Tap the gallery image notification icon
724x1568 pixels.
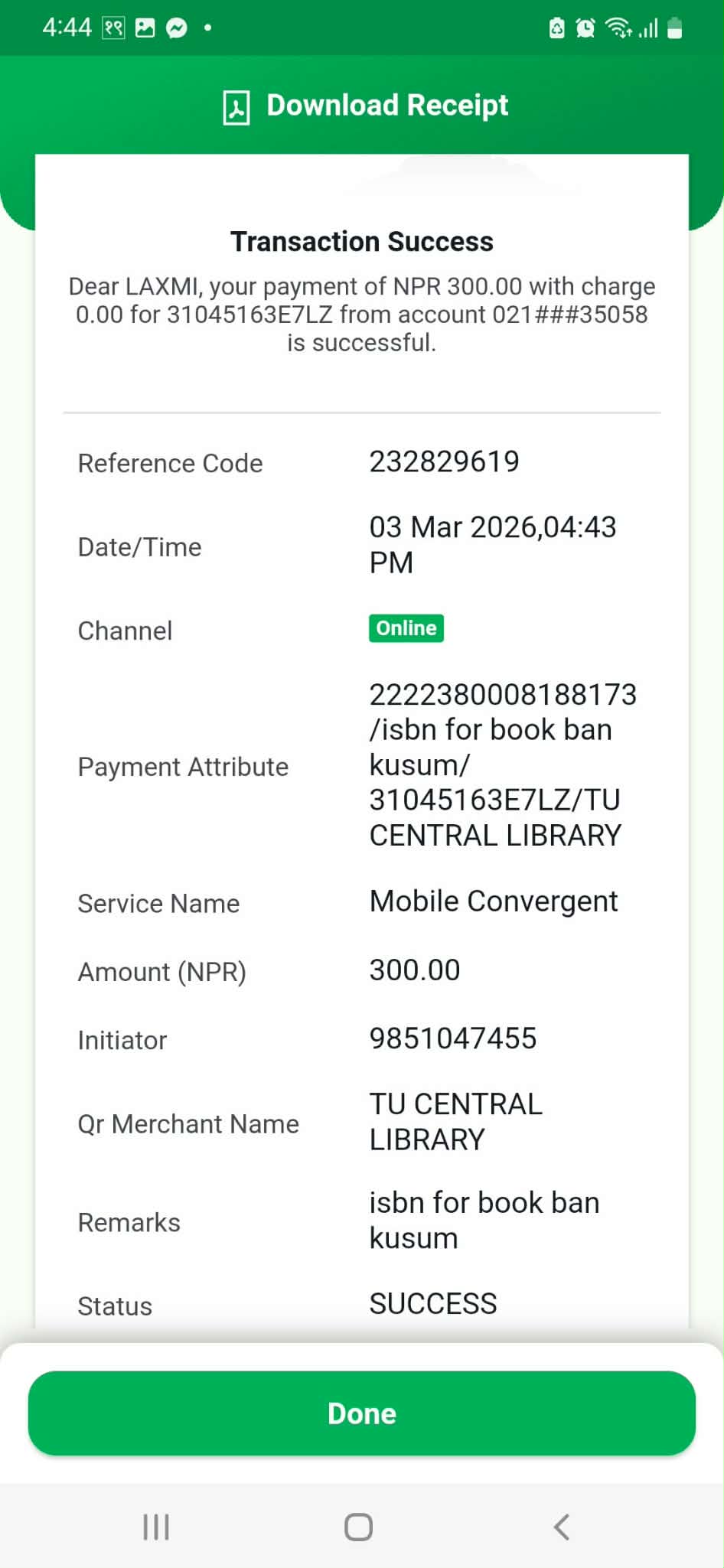[145, 28]
